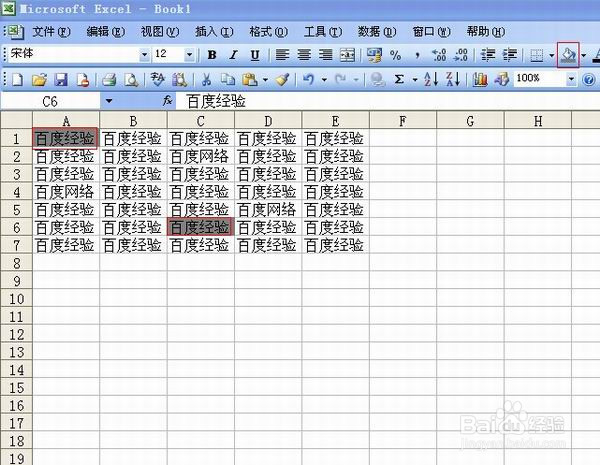Click the fill color bucket icon

pos(568,55)
